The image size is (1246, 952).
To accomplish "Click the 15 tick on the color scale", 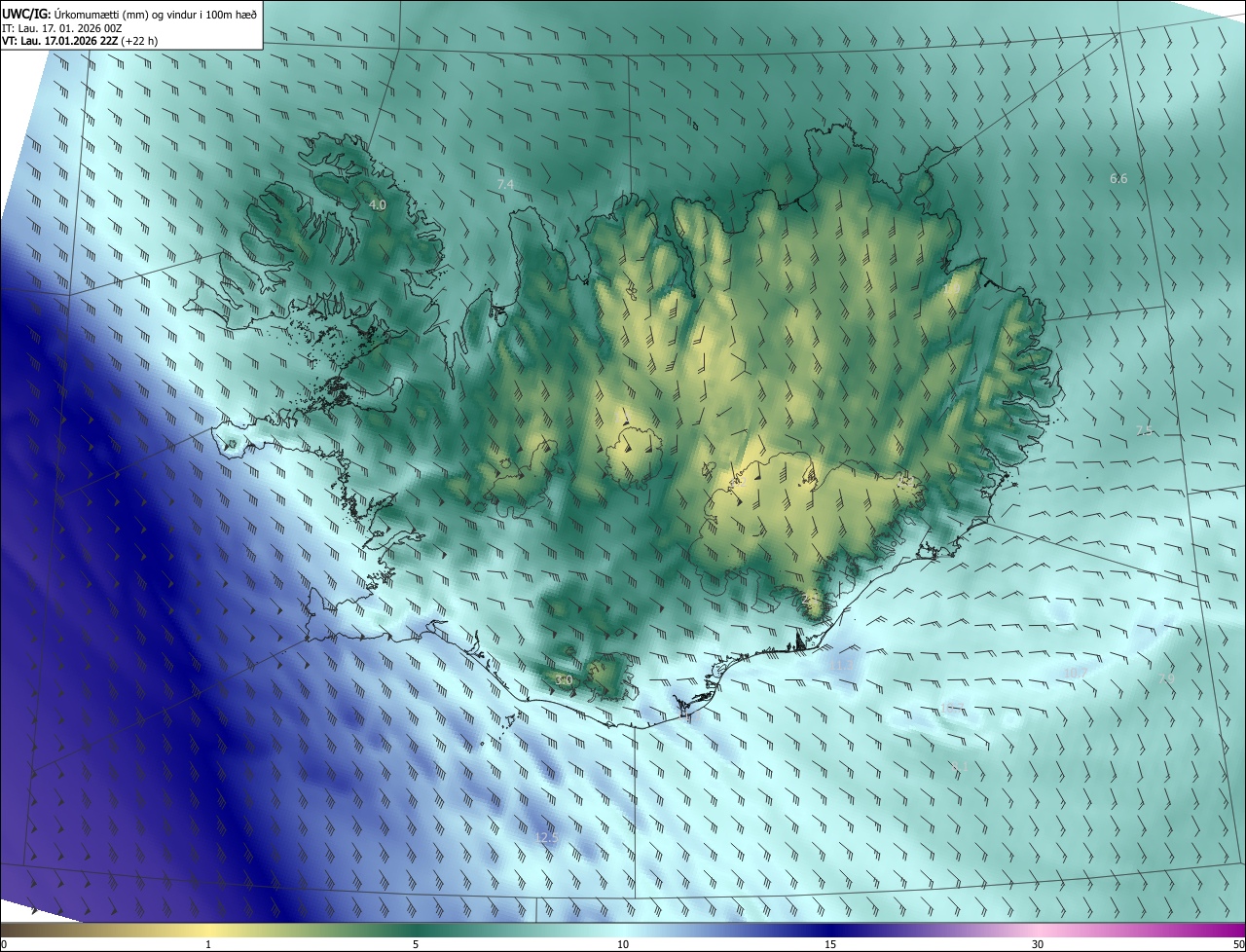I will pos(830,944).
